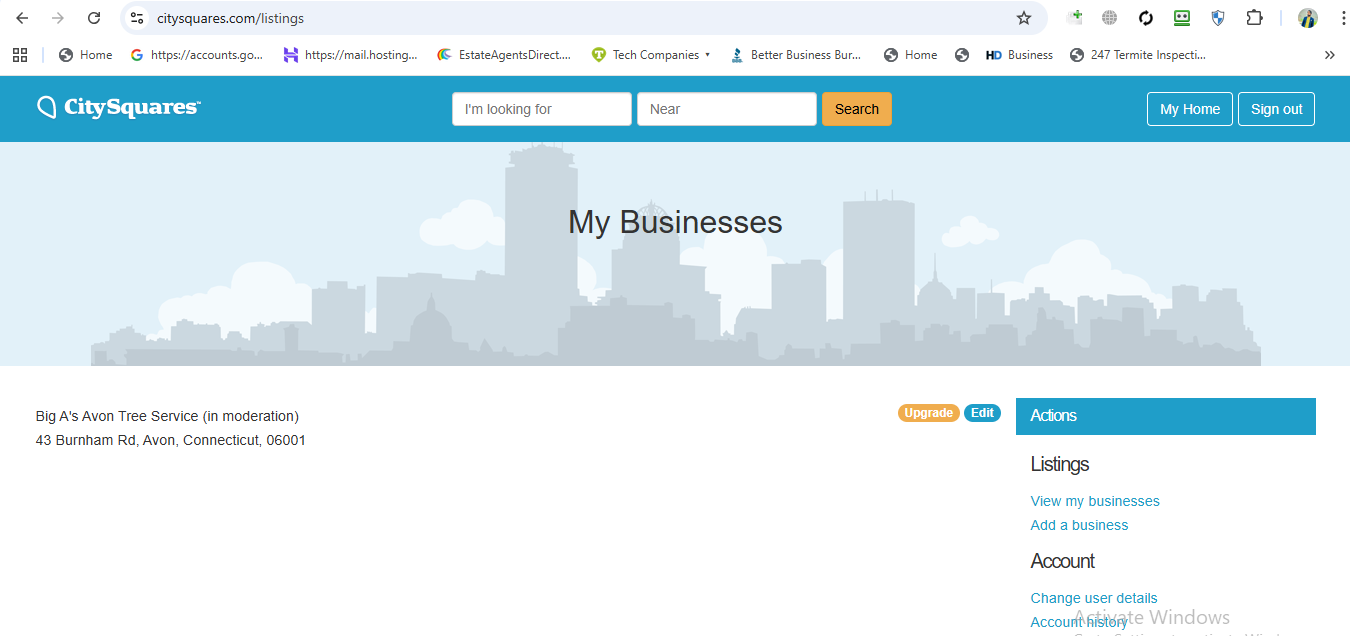Open the Chrome three-dot menu

click(x=1343, y=18)
